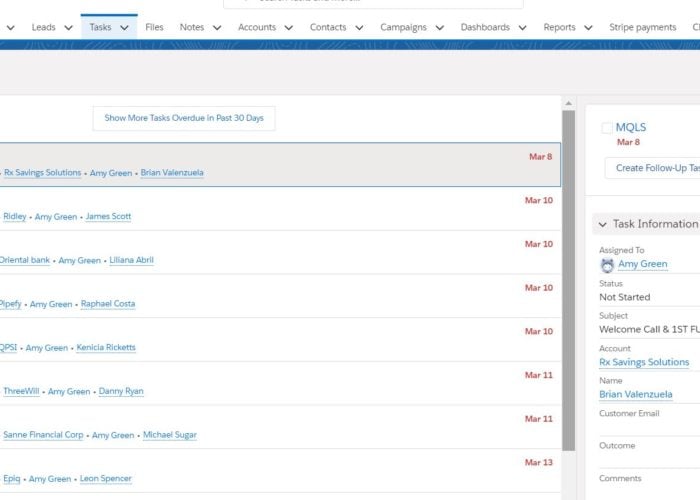Select the Not Started status value

point(625,297)
